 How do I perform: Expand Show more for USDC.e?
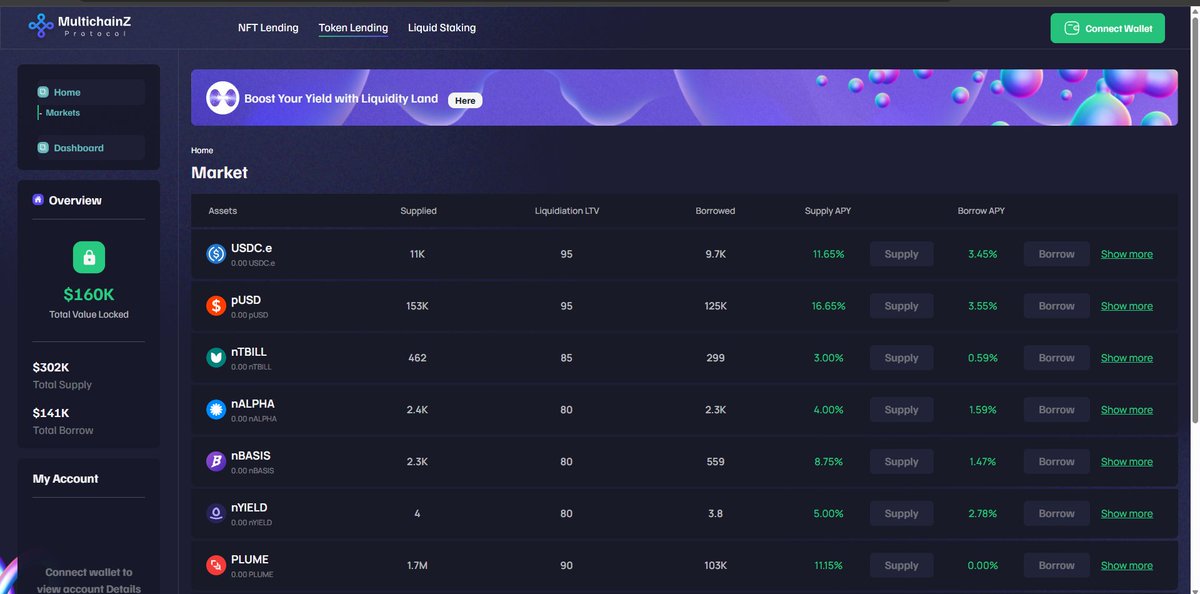point(1126,253)
